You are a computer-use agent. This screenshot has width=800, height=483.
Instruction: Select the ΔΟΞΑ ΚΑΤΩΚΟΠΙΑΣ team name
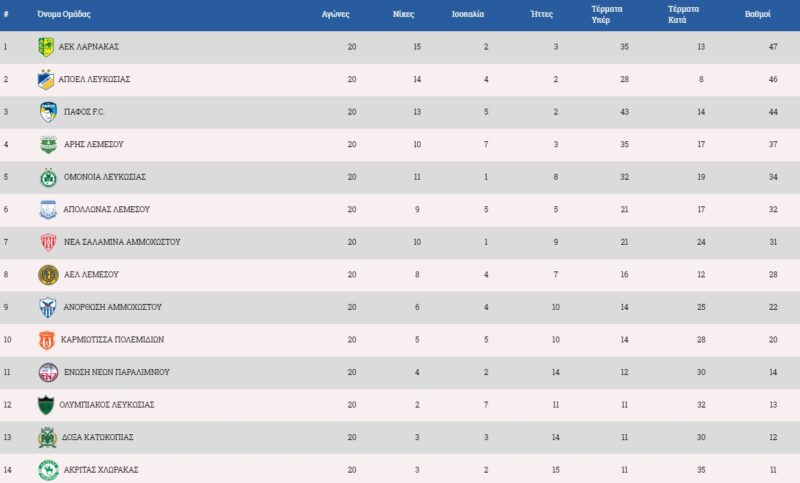pyautogui.click(x=97, y=438)
